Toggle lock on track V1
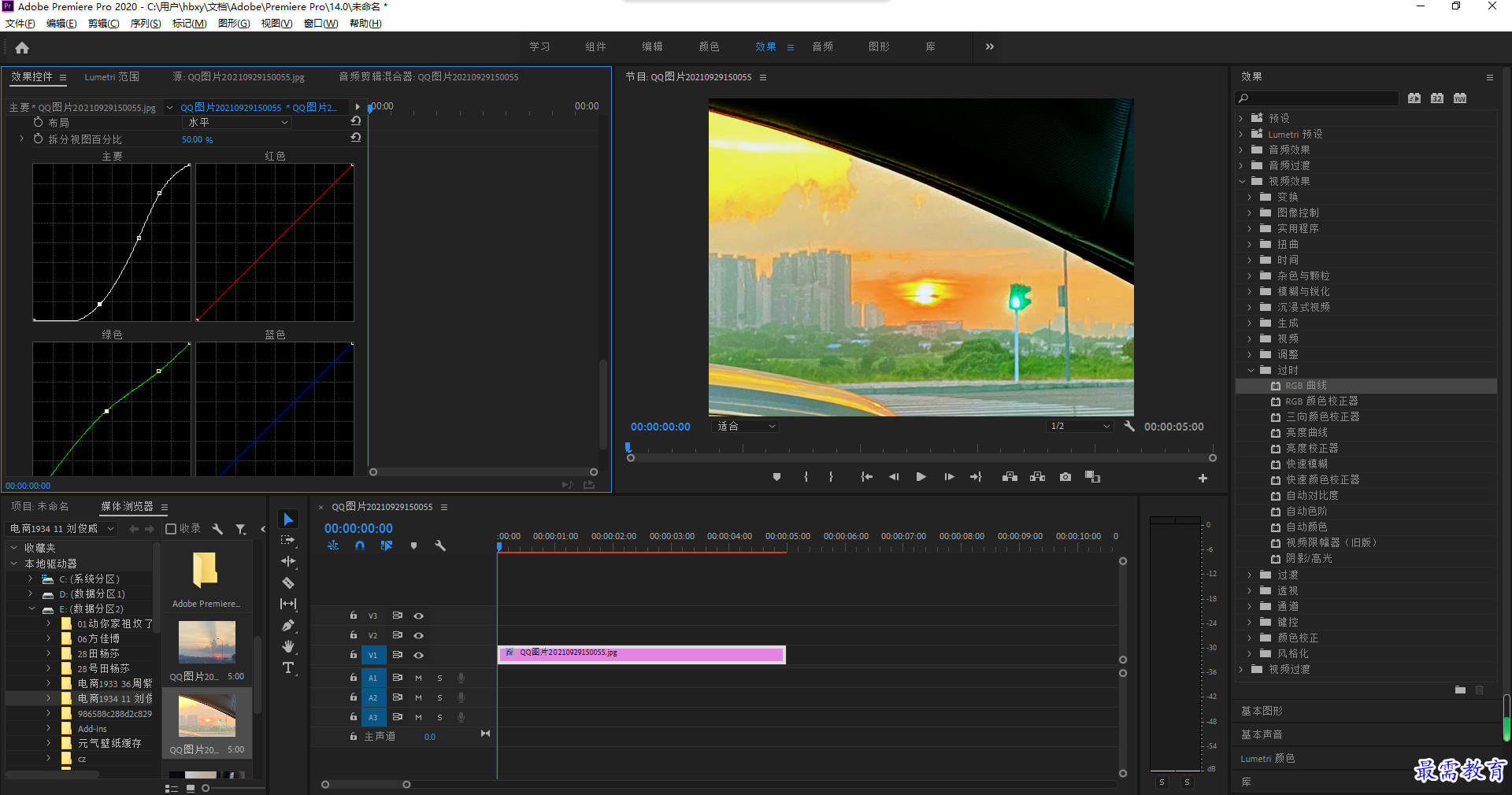Screen dimensions: 1512x795 coord(354,655)
